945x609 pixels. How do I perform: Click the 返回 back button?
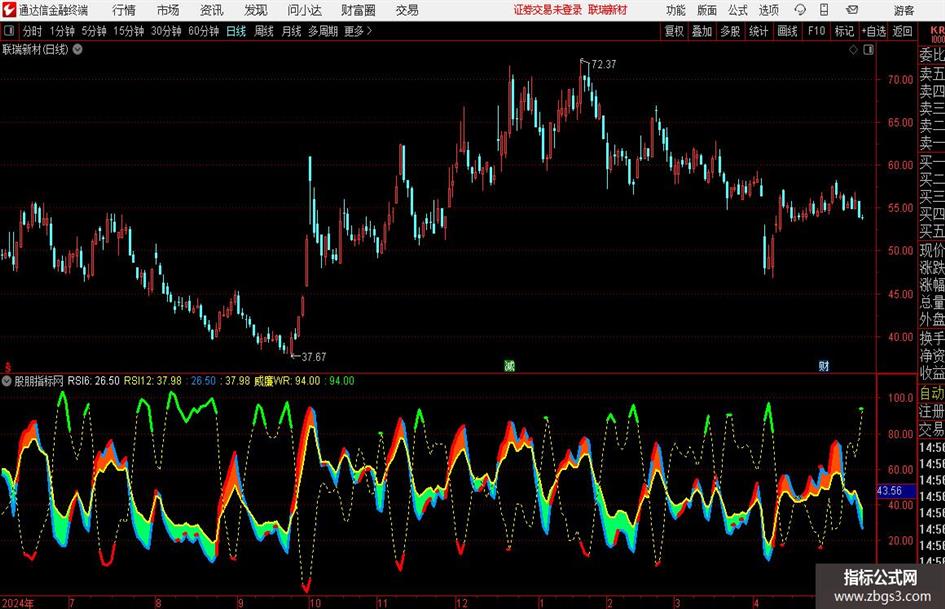pyautogui.click(x=902, y=31)
